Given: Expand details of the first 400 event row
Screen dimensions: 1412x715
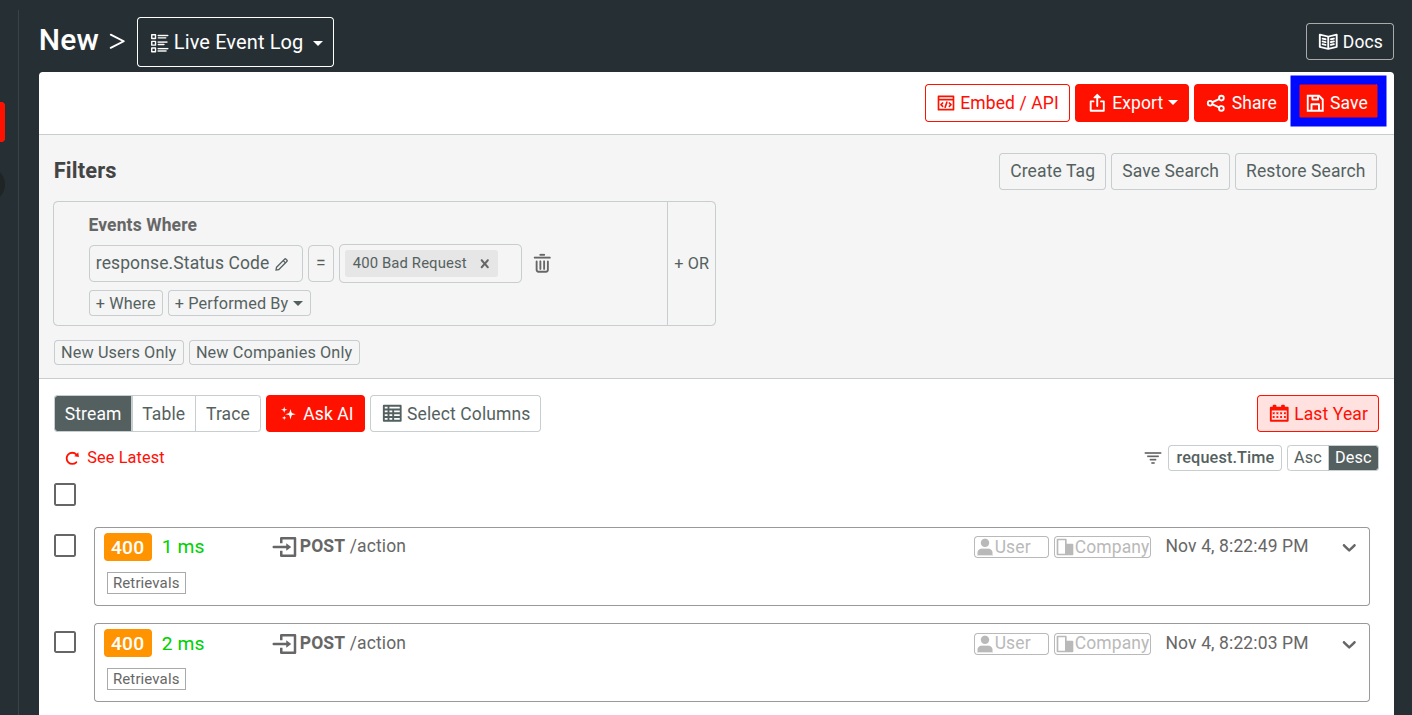Looking at the screenshot, I should pos(1349,547).
